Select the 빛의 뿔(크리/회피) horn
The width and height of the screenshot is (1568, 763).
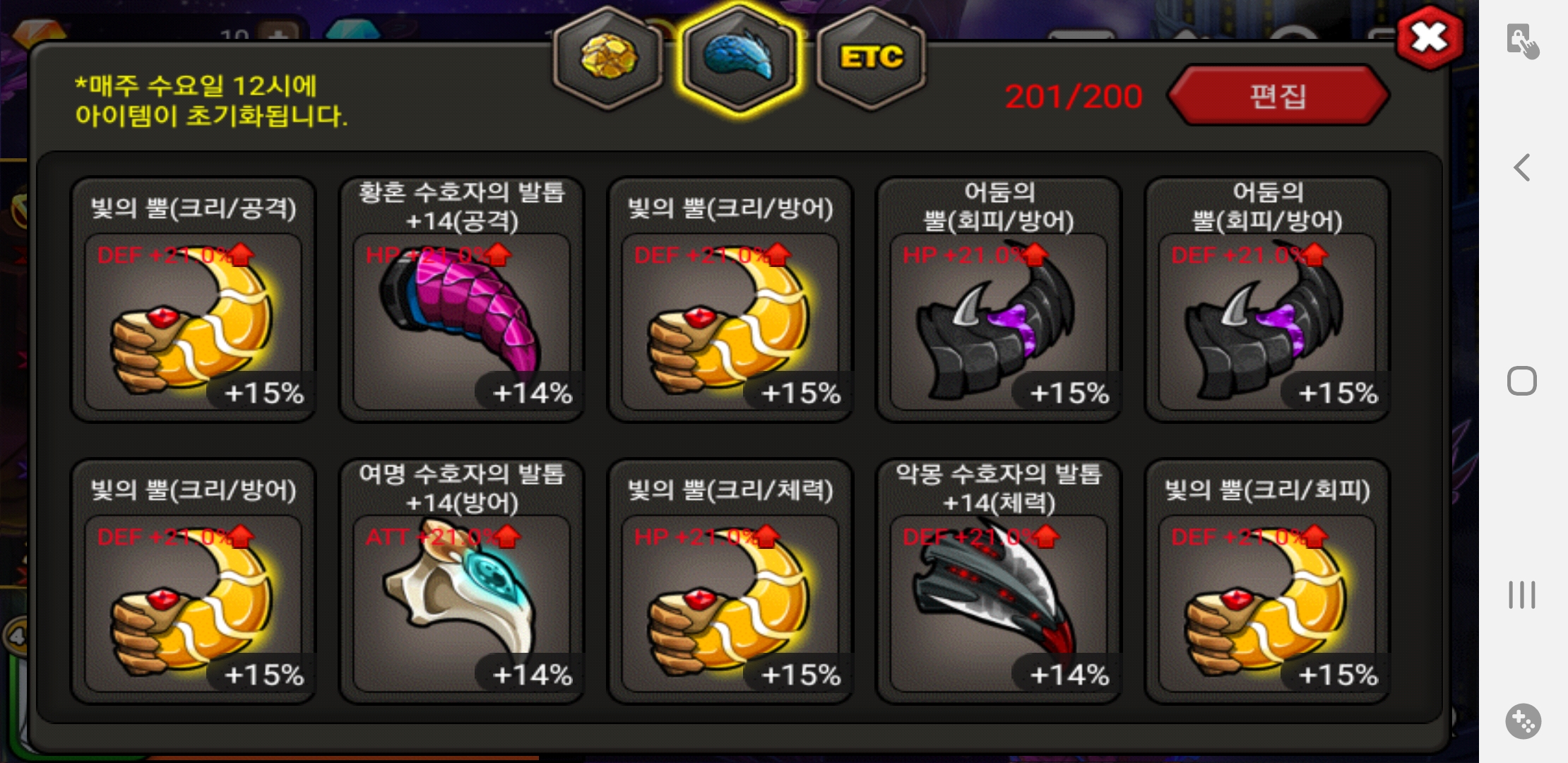[1266, 581]
